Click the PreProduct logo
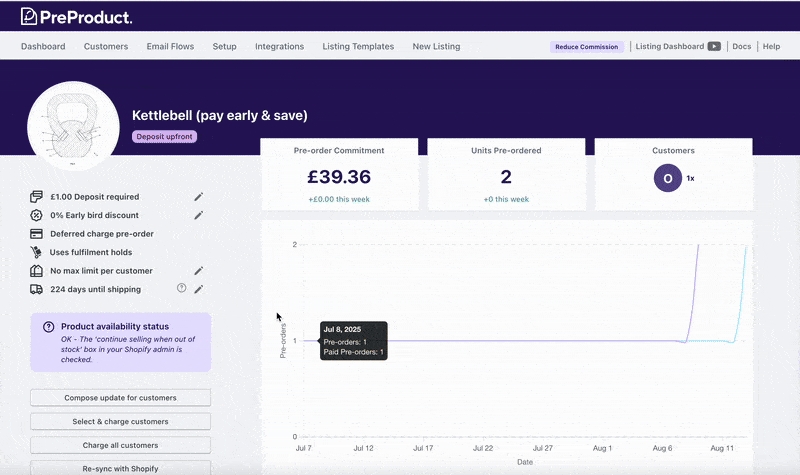The image size is (800, 475). pos(77,17)
